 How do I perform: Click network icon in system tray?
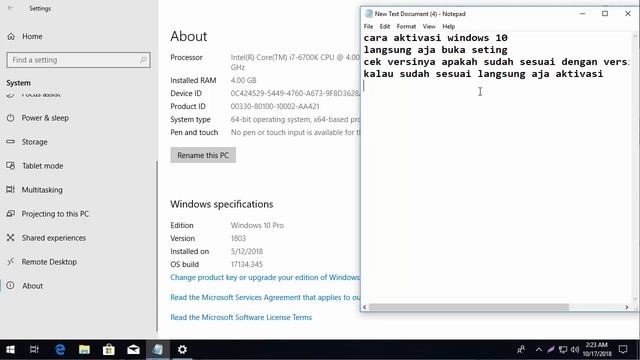pos(563,349)
